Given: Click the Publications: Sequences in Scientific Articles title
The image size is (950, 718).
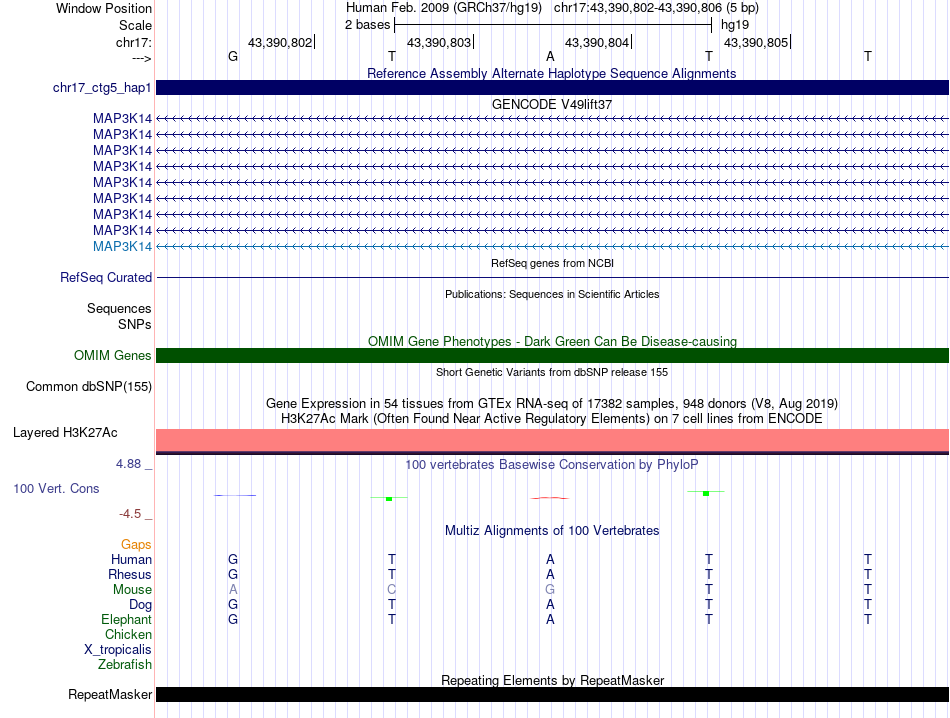Looking at the screenshot, I should [x=552, y=294].
